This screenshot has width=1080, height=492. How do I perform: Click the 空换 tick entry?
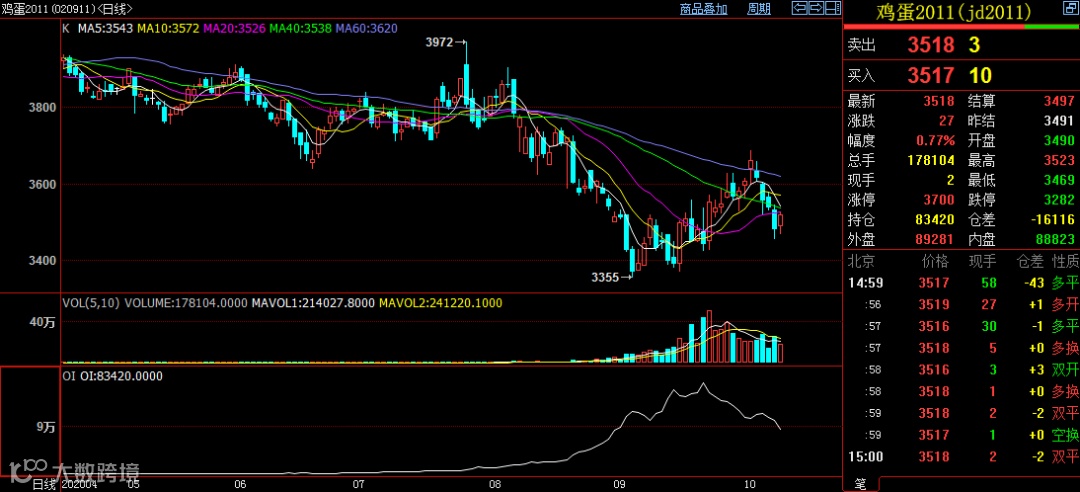click(x=1065, y=435)
